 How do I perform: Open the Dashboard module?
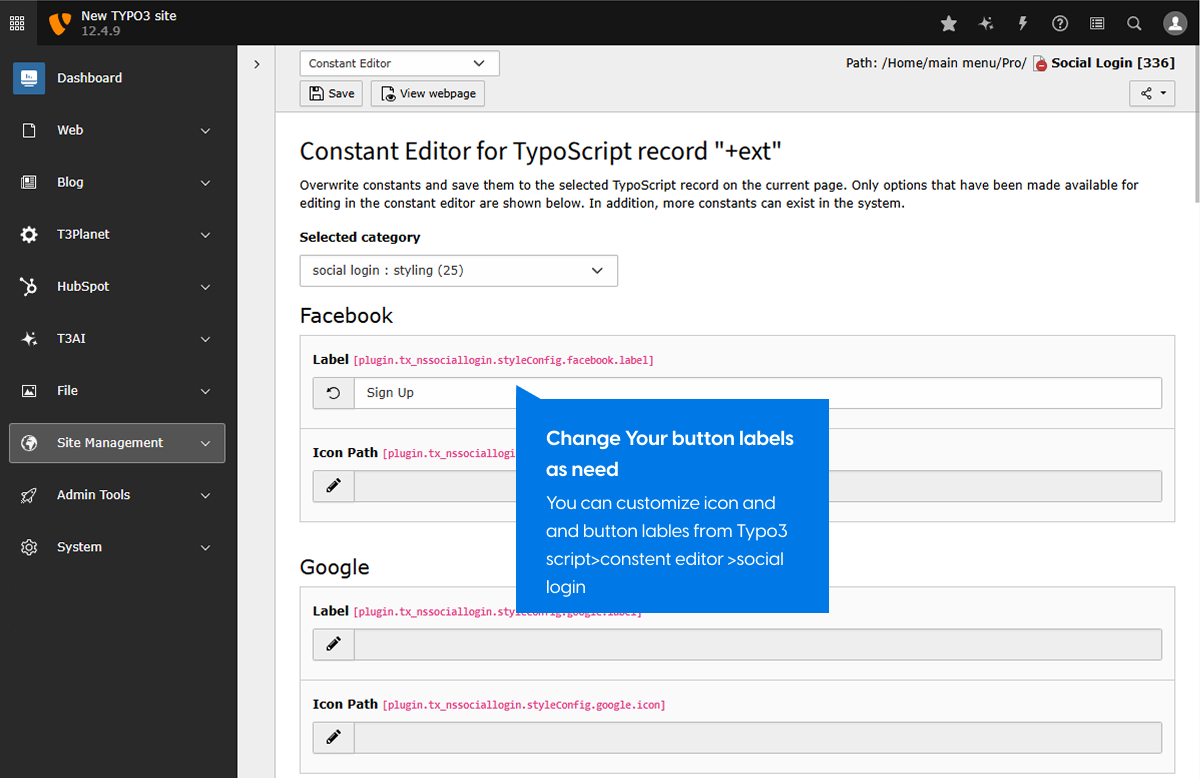pyautogui.click(x=89, y=78)
